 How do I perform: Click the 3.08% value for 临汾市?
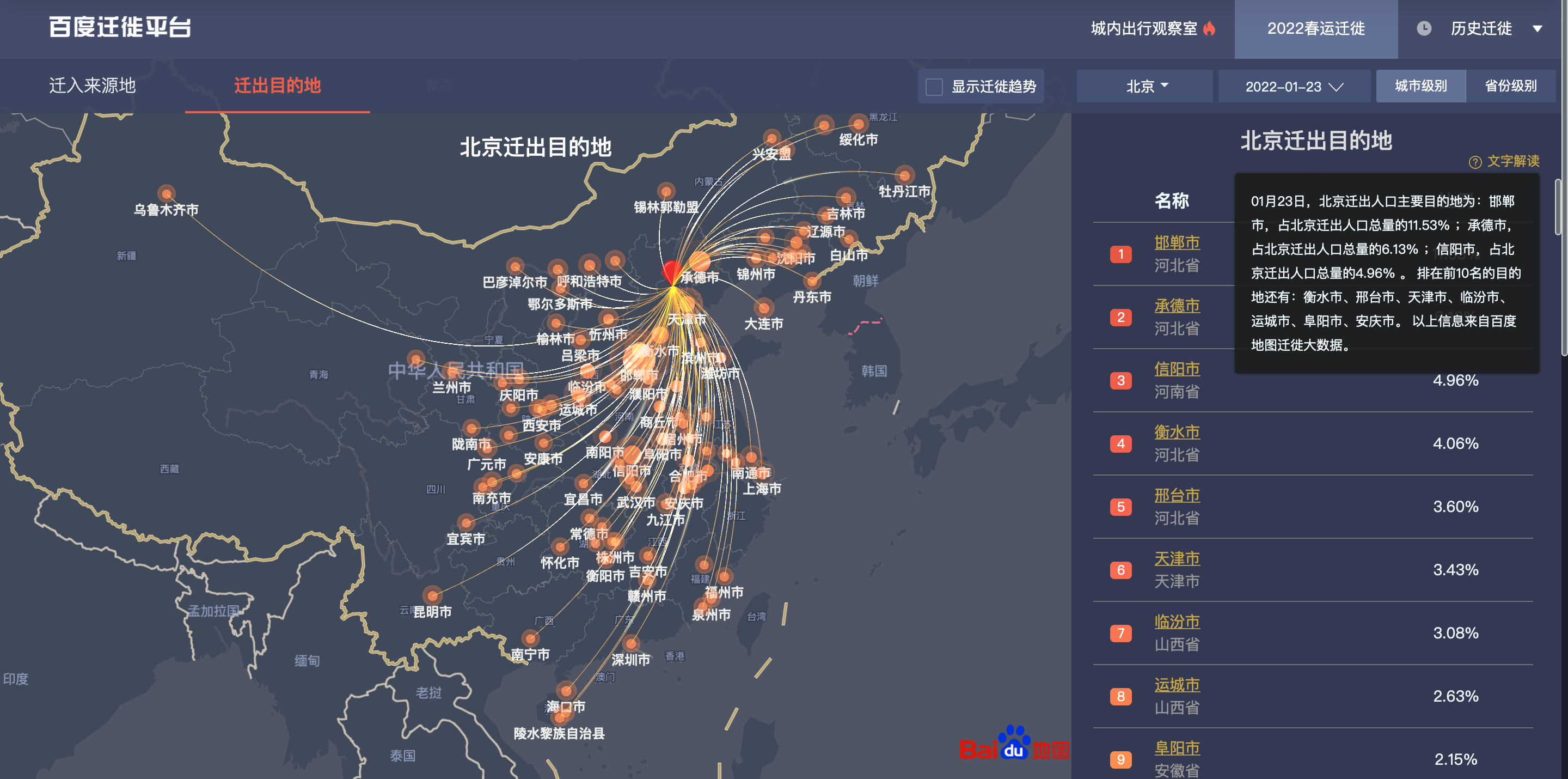click(x=1455, y=634)
